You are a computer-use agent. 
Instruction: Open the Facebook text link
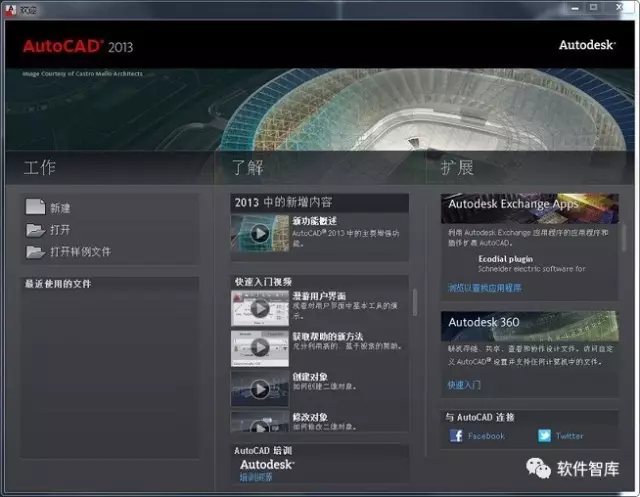click(486, 436)
